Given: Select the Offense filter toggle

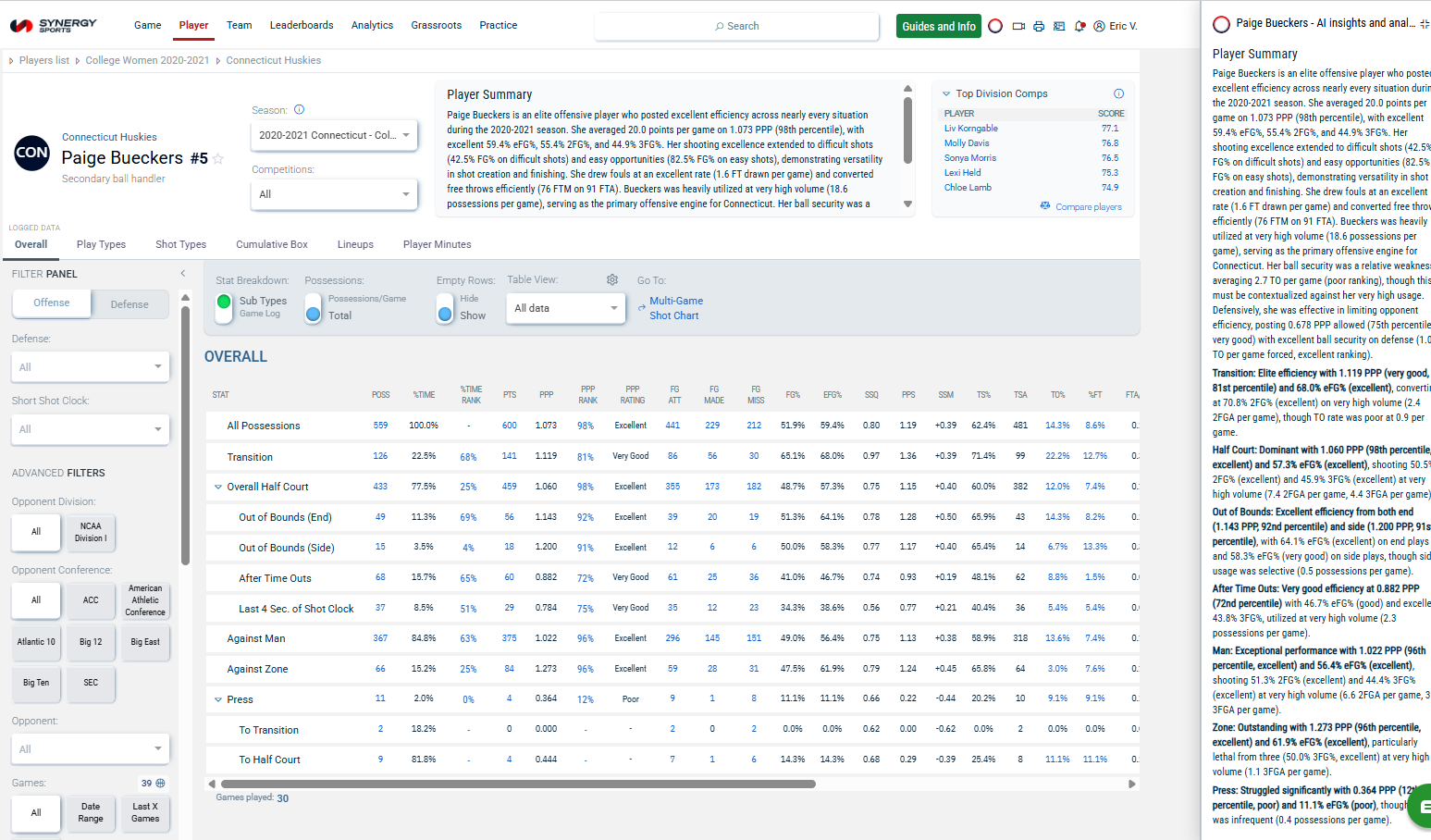Looking at the screenshot, I should pyautogui.click(x=52, y=303).
